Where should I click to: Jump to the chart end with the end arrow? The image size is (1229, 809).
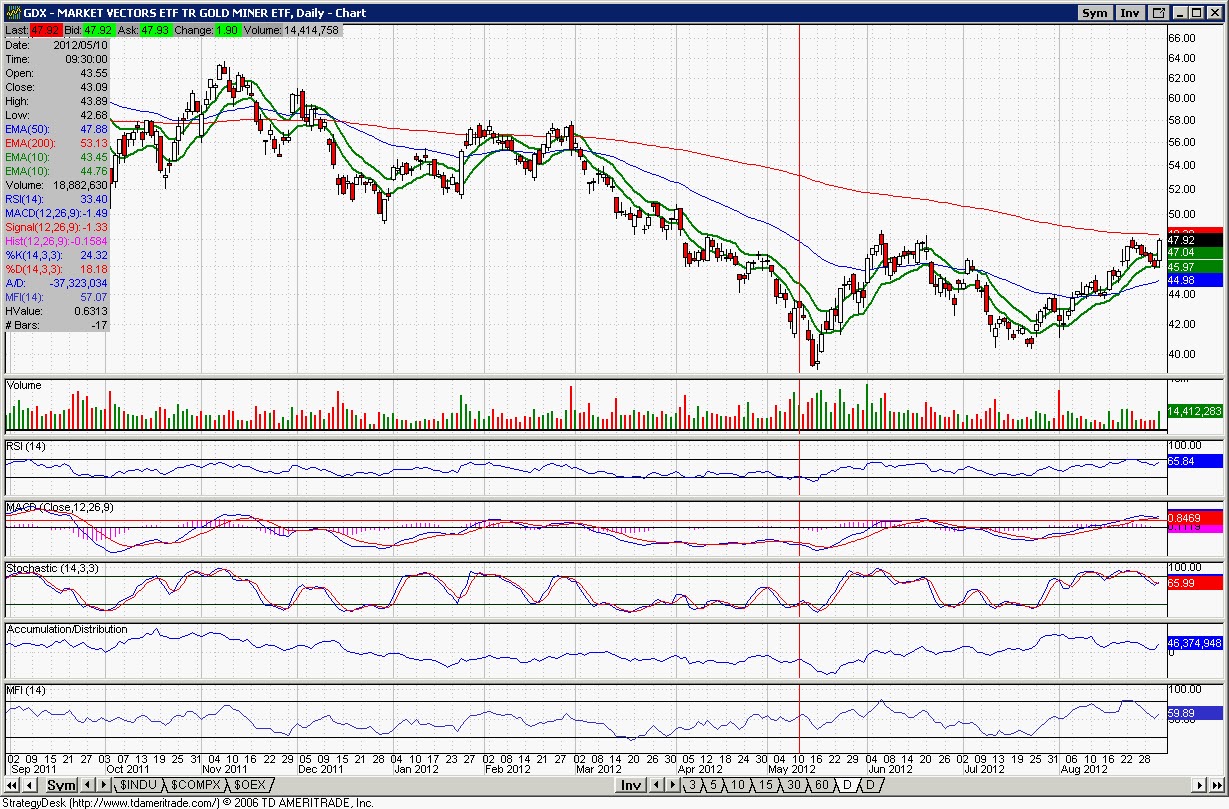click(1217, 785)
